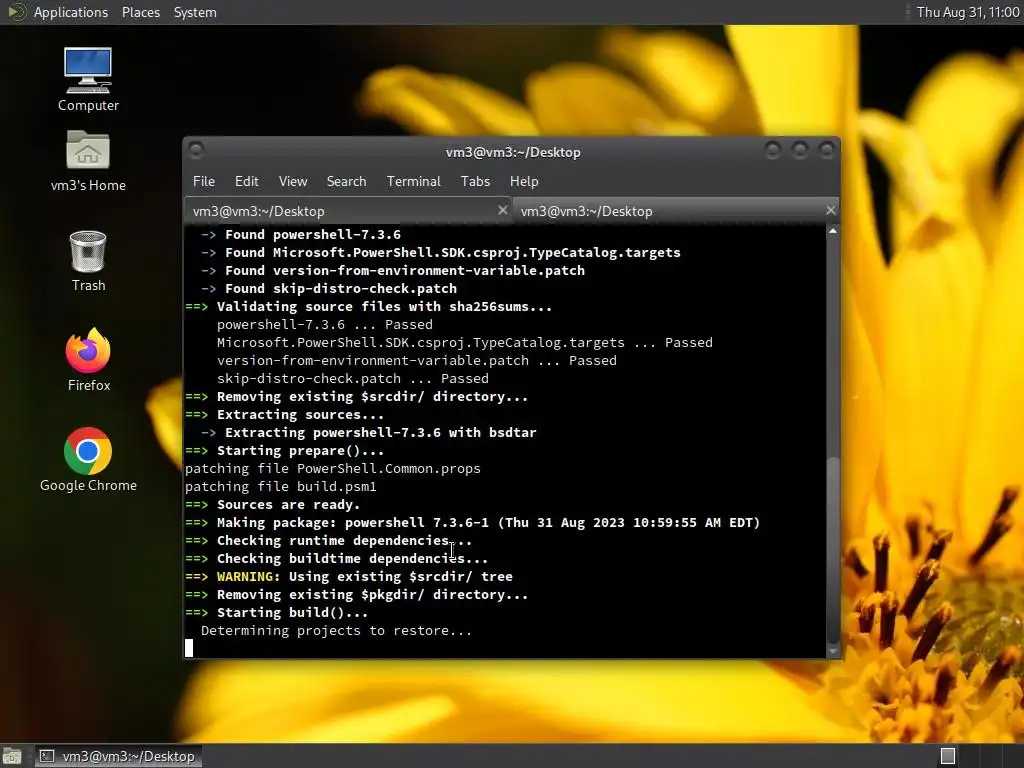Open the File menu in terminal
The image size is (1024, 768).
click(x=204, y=182)
